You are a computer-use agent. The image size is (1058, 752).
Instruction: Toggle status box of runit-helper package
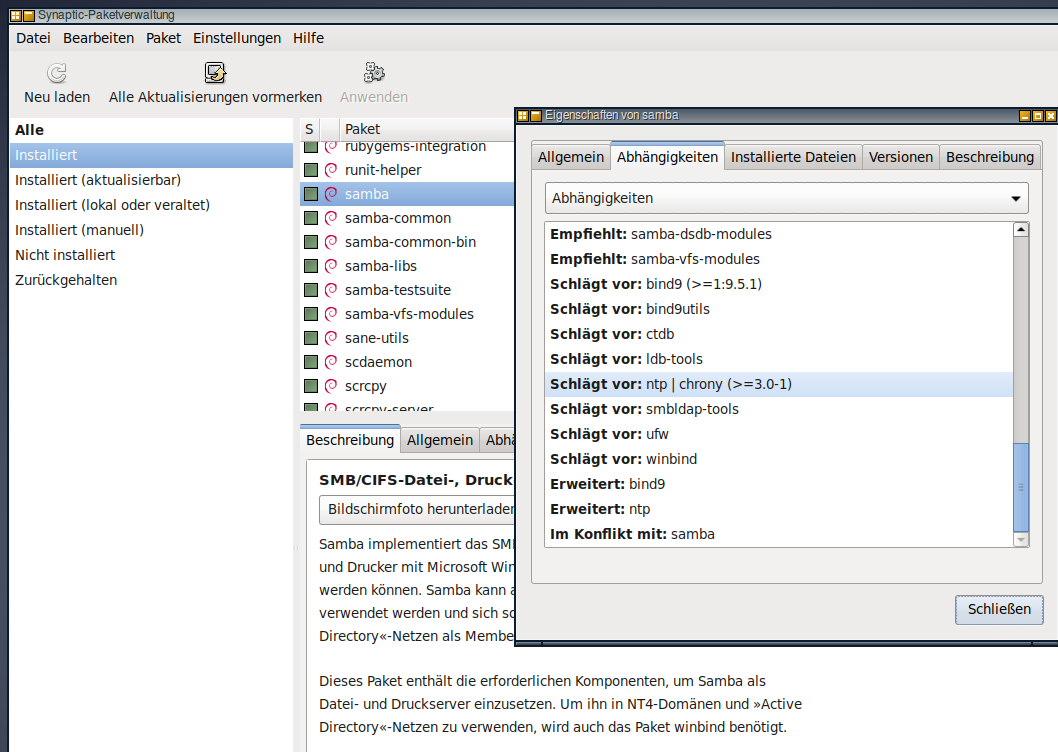point(311,170)
